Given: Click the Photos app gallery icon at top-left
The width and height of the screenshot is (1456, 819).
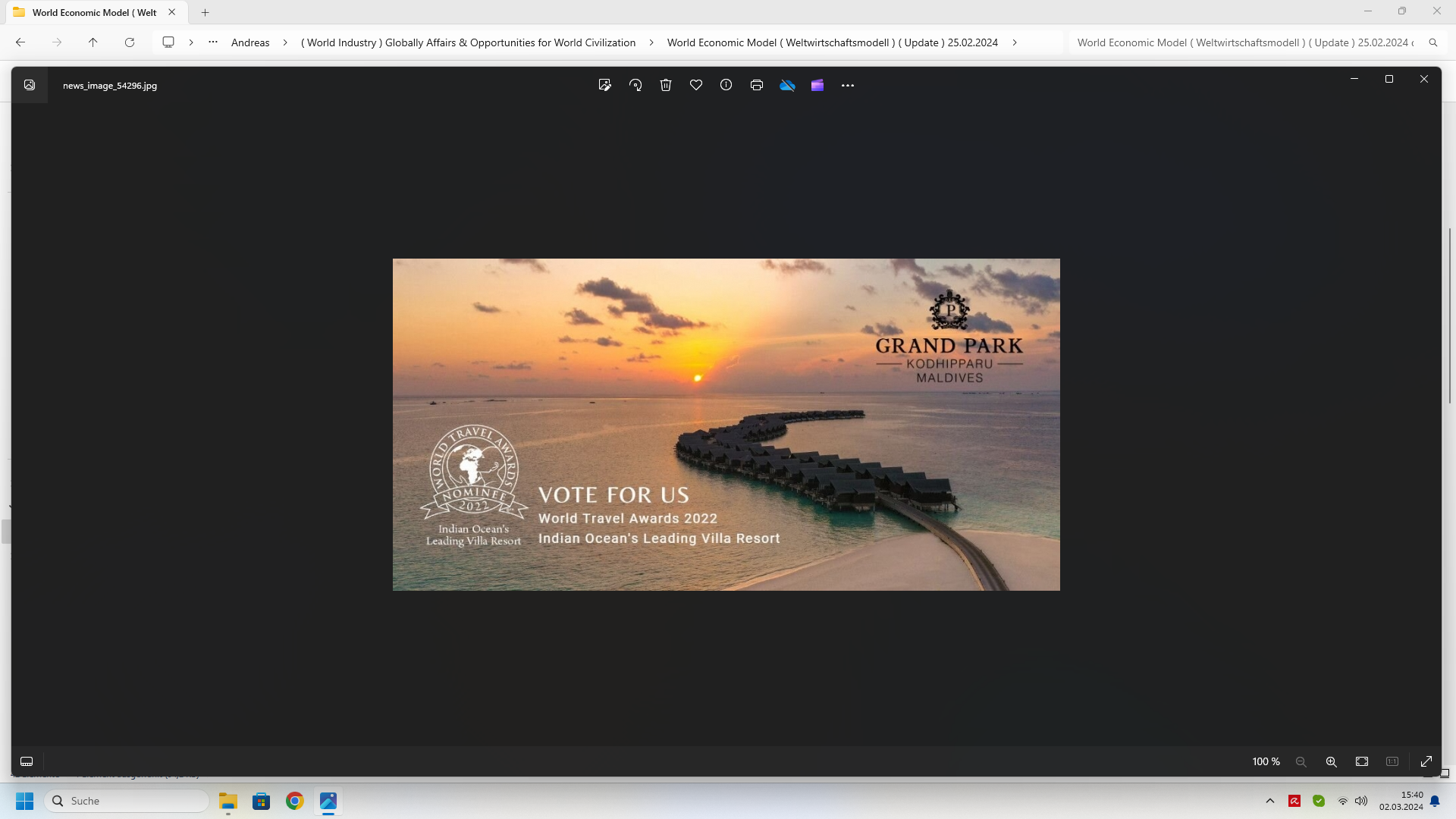Looking at the screenshot, I should pyautogui.click(x=30, y=85).
